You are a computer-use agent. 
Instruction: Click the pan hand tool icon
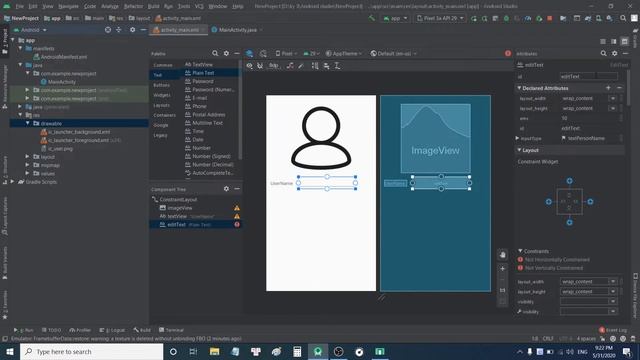503,254
